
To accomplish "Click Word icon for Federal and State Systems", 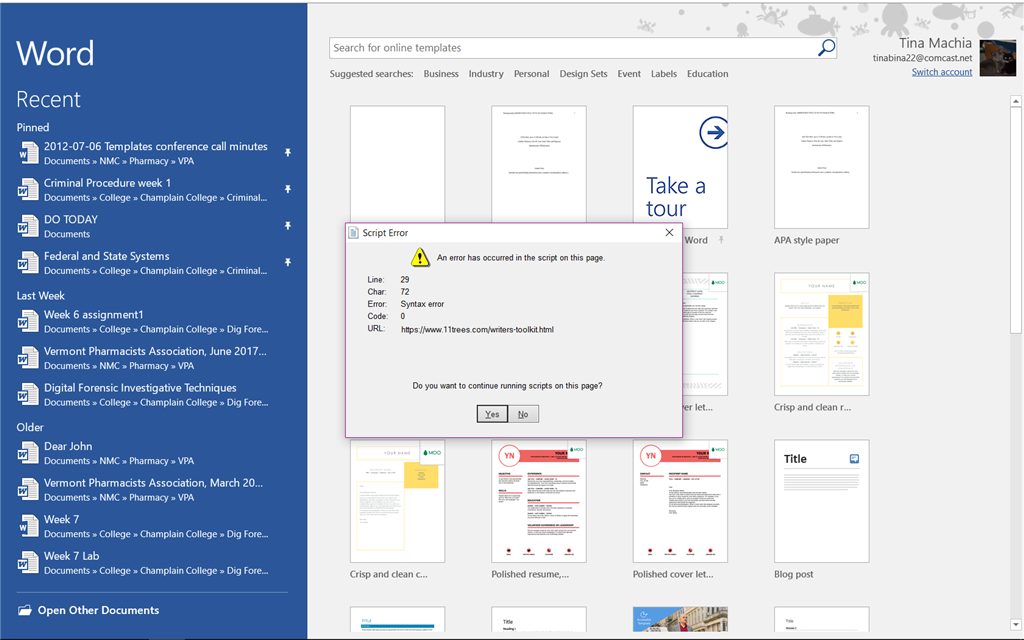I will (27, 263).
